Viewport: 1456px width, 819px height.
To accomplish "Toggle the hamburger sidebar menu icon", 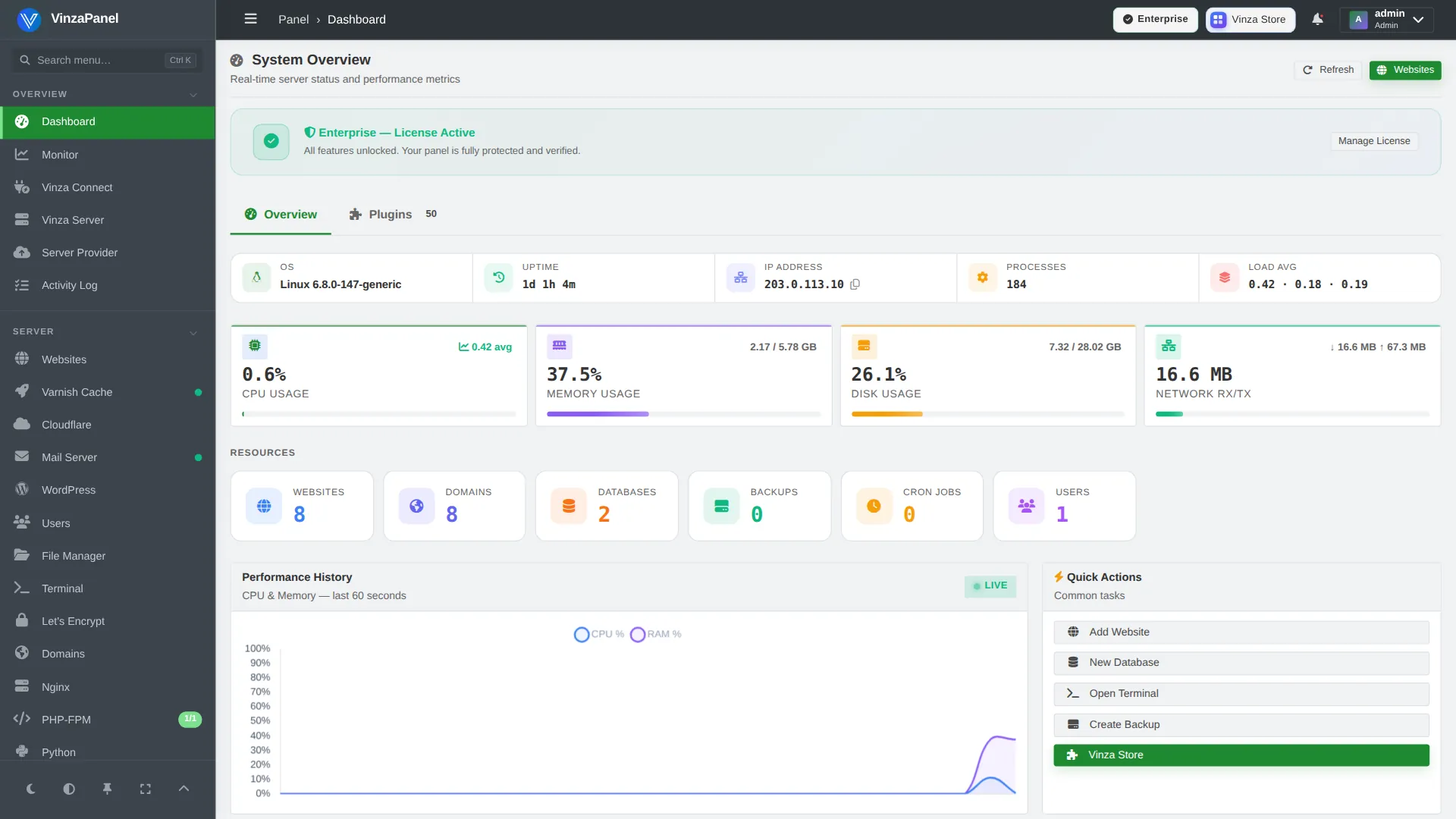I will (250, 19).
